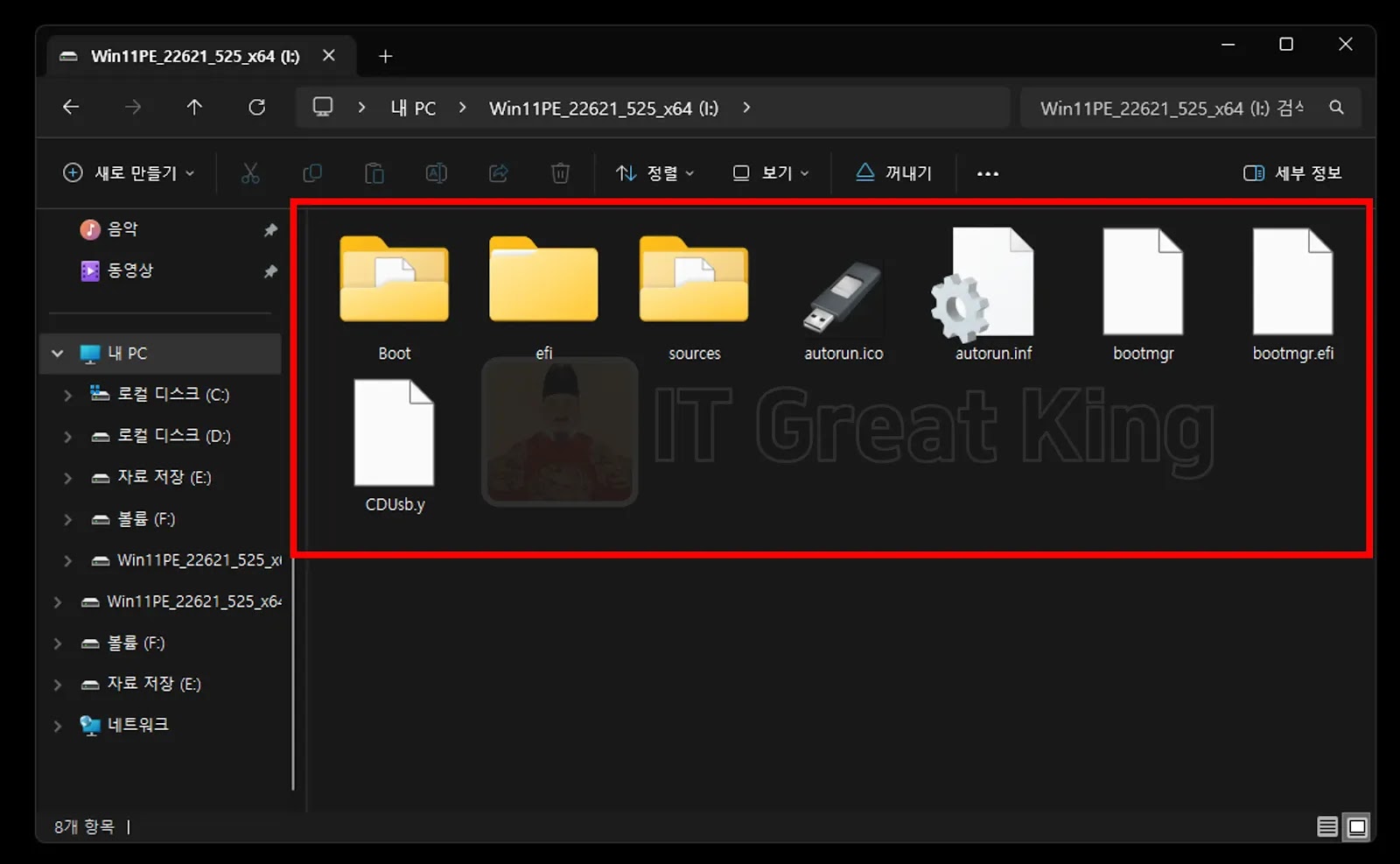
Task: Cut selection with the scissors icon
Action: coord(250,173)
